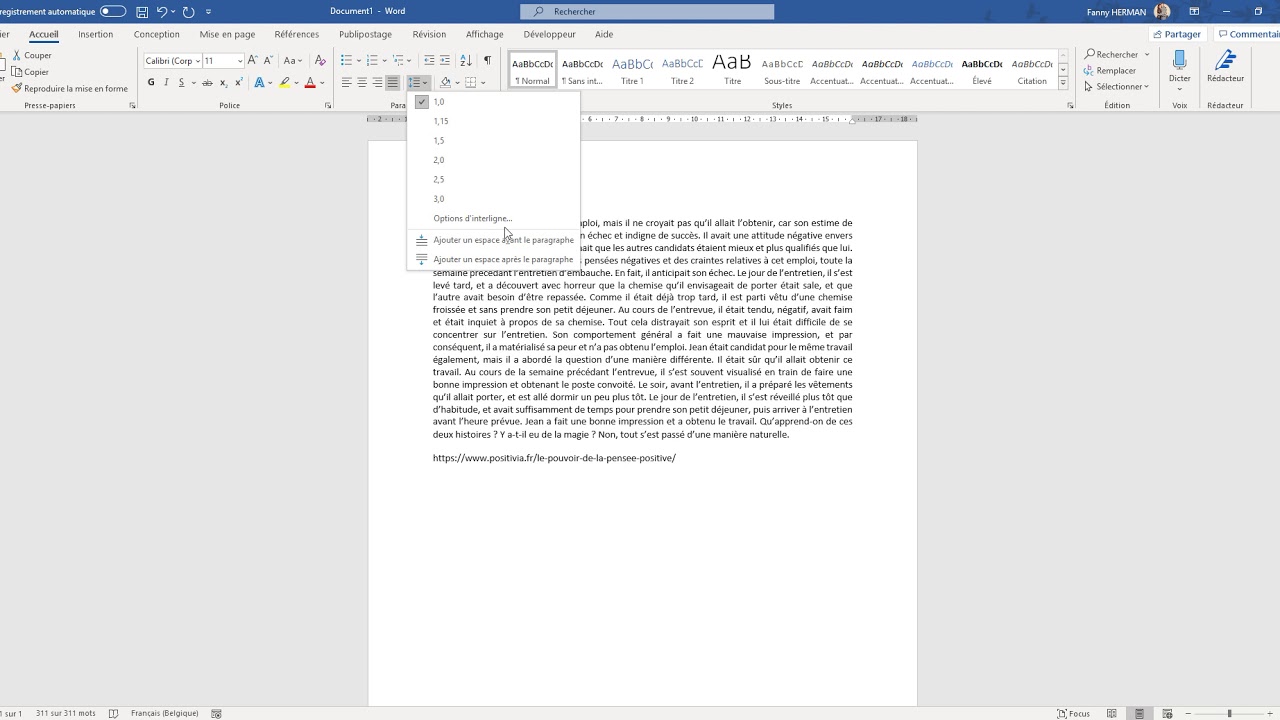The image size is (1280, 720).
Task: Apply subscript formatting
Action: [x=223, y=83]
